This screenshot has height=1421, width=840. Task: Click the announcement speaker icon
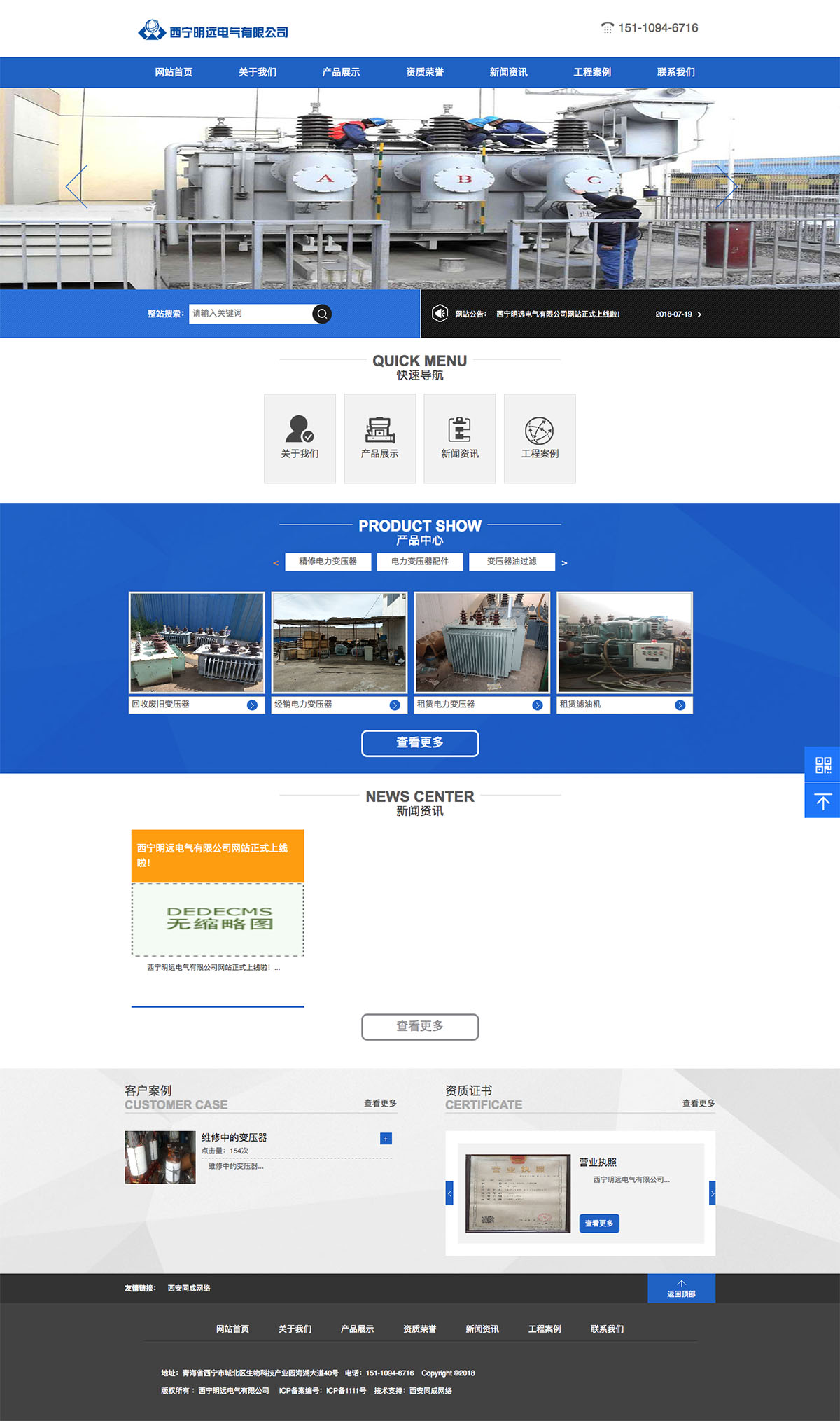(x=440, y=313)
